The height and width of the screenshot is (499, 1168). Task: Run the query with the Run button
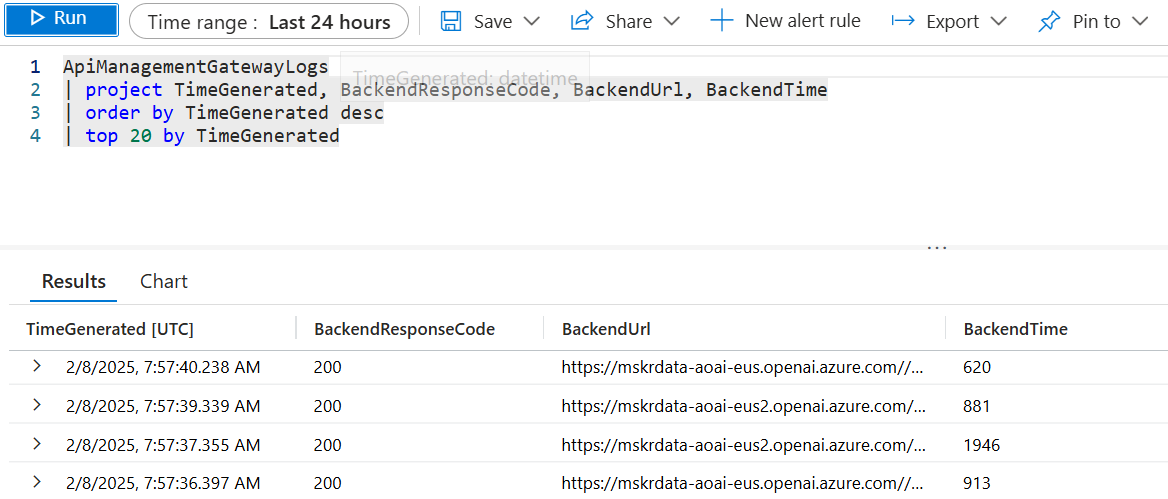(x=60, y=20)
